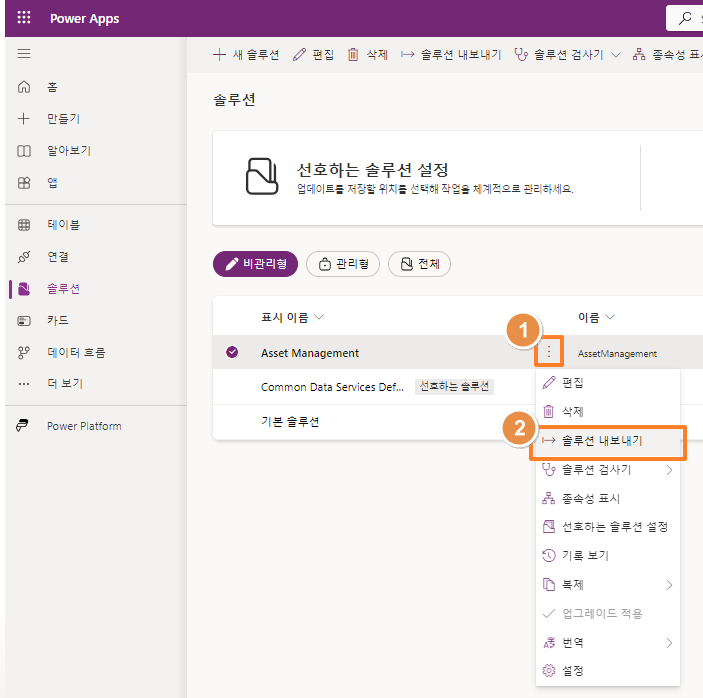Click the 선호하는 솔루션 badge
The image size is (703, 698).
(x=454, y=386)
